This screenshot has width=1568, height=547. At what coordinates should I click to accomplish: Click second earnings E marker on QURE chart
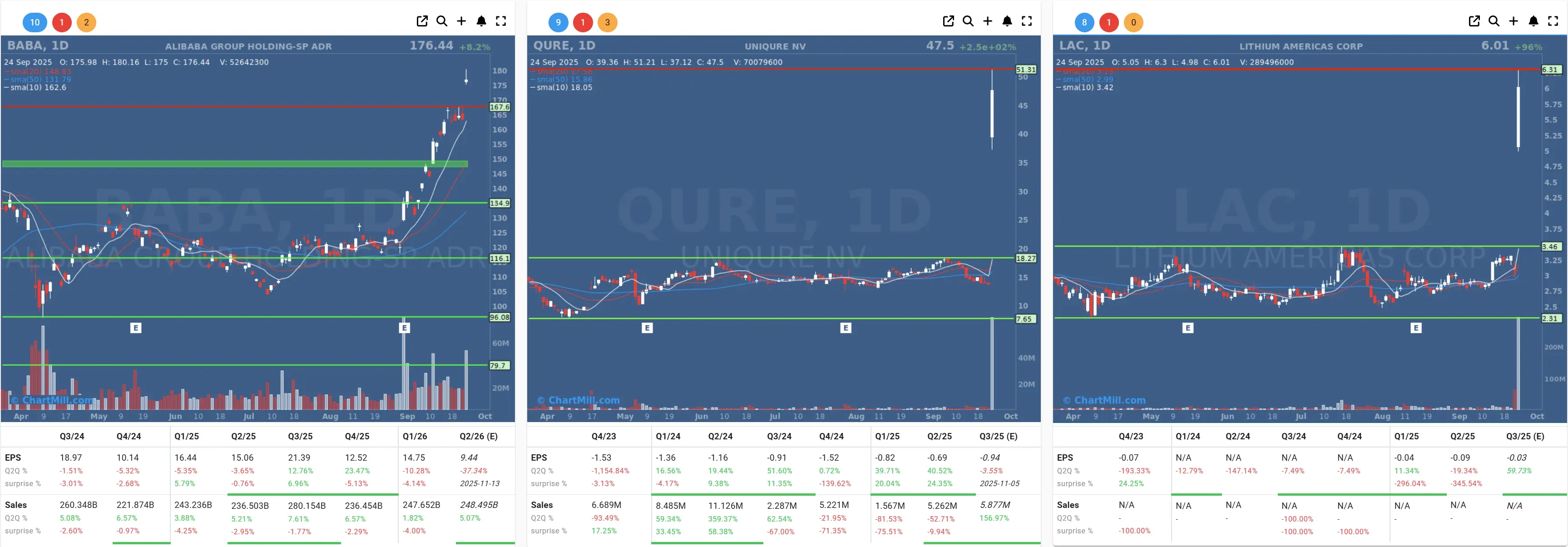click(846, 328)
